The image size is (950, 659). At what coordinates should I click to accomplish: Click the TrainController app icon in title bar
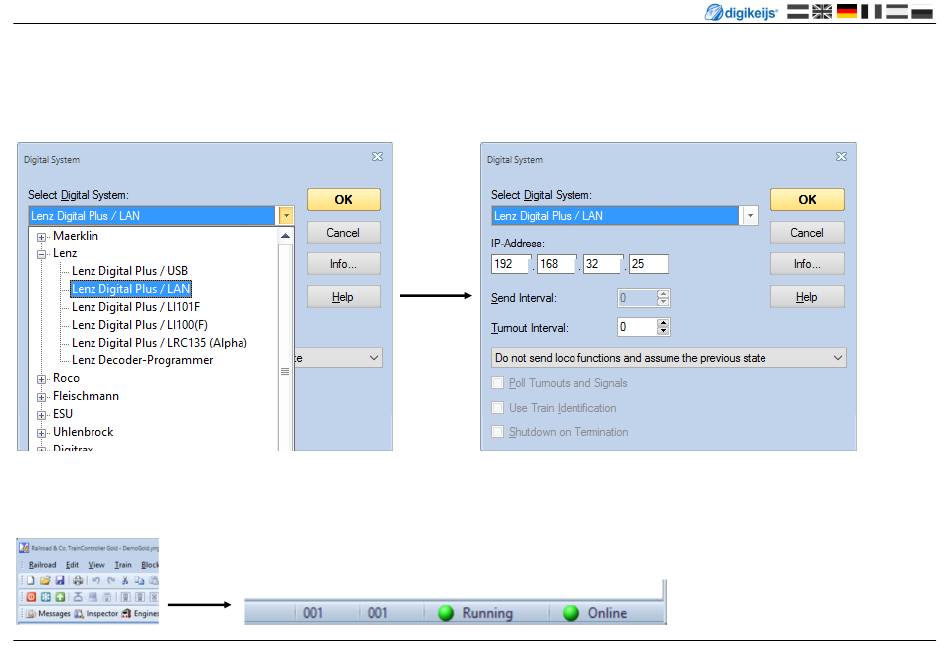click(x=24, y=548)
